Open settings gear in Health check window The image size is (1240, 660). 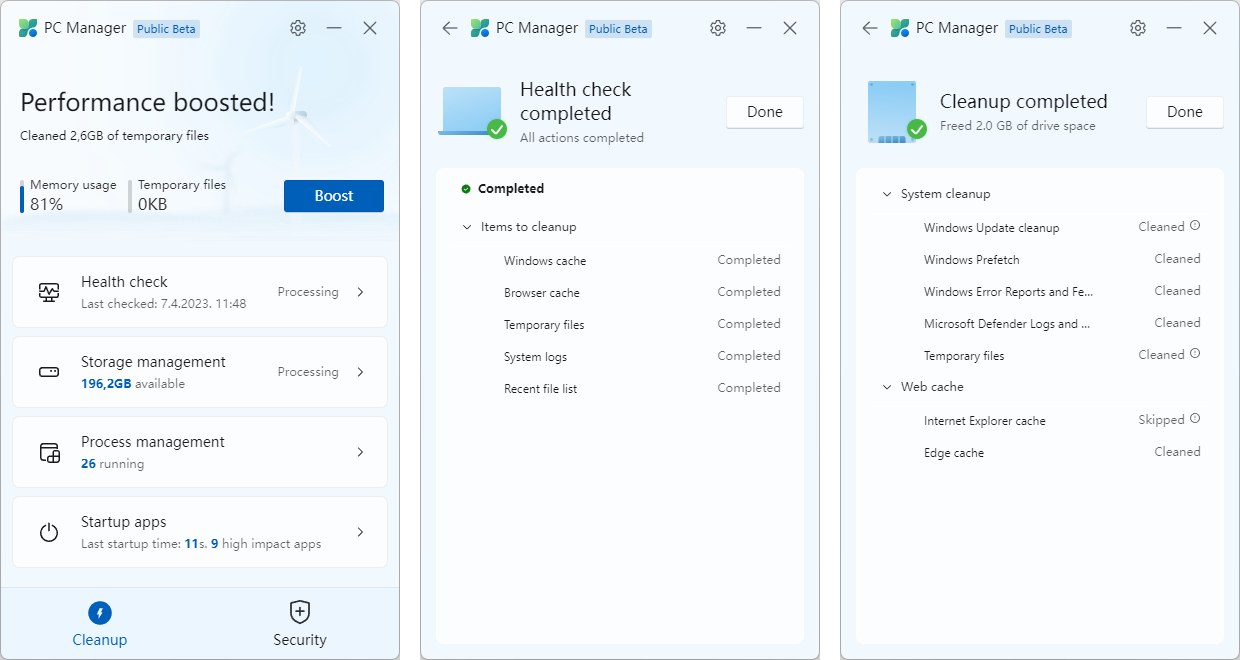[718, 28]
